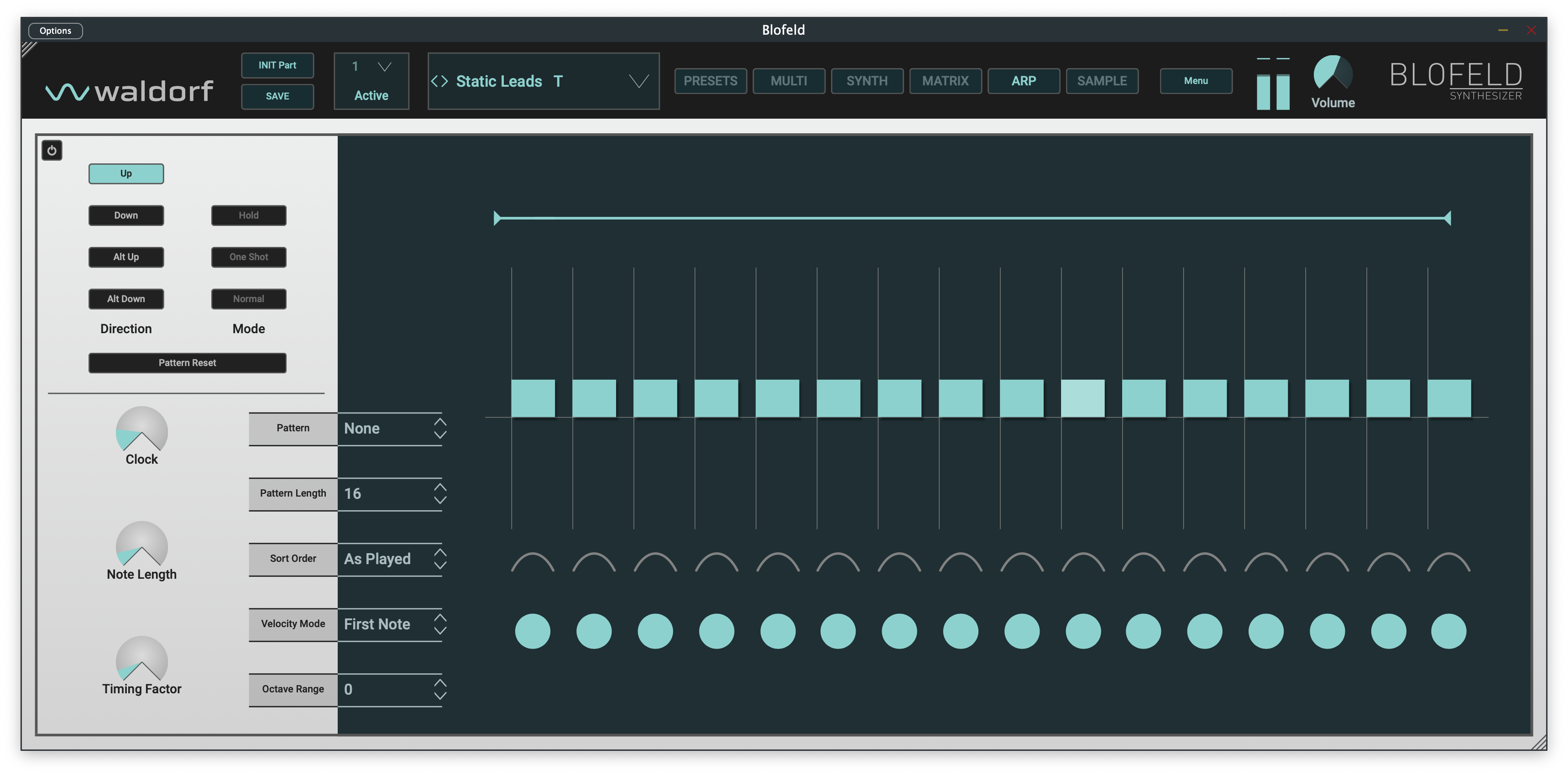Switch to the MATRIX tab

pyautogui.click(x=945, y=81)
